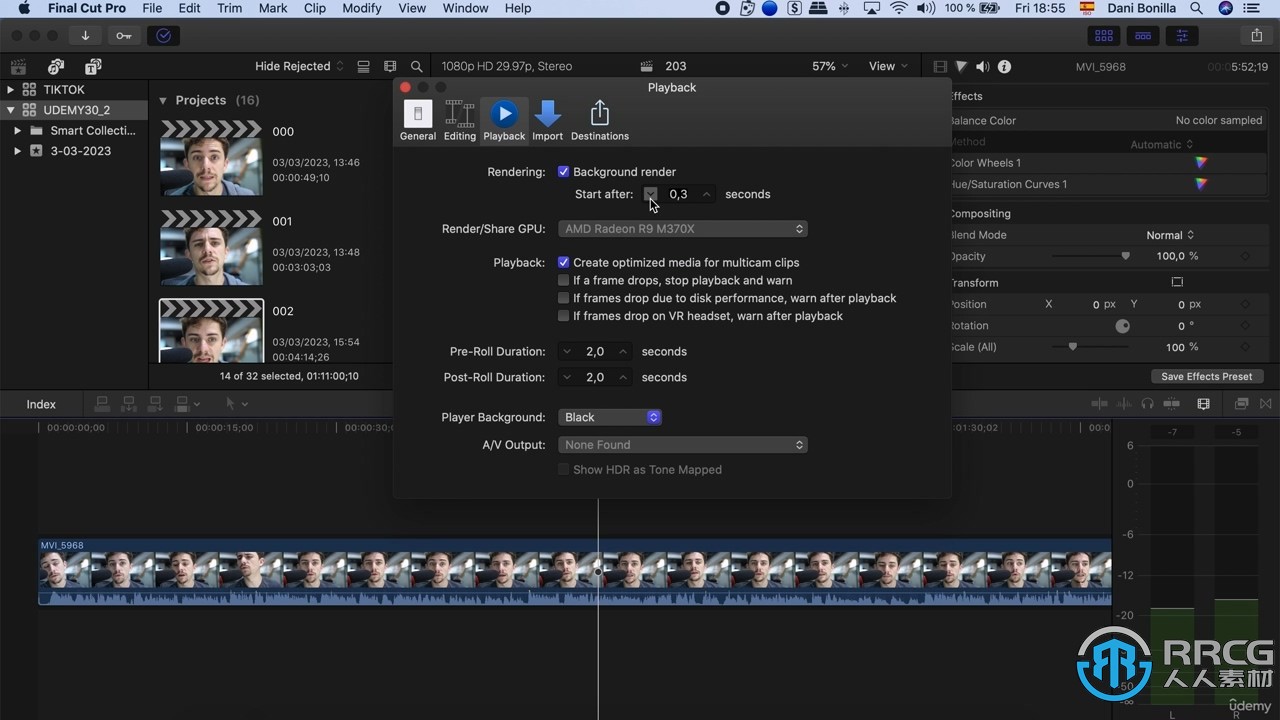This screenshot has height=720, width=1280.
Task: Increase Start after seconds stepper
Action: pos(707,194)
